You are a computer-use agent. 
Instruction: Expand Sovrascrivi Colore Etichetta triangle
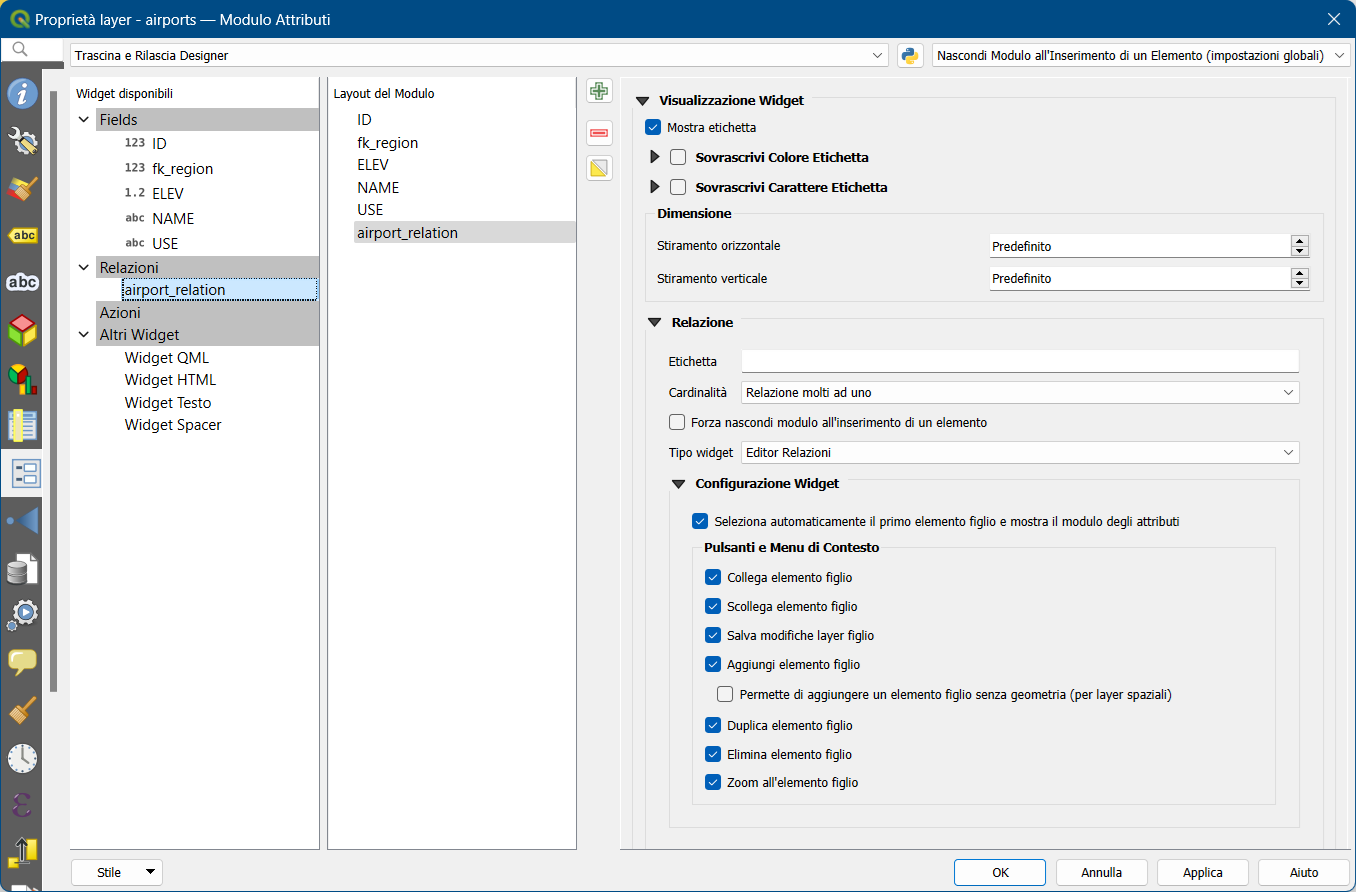[656, 157]
